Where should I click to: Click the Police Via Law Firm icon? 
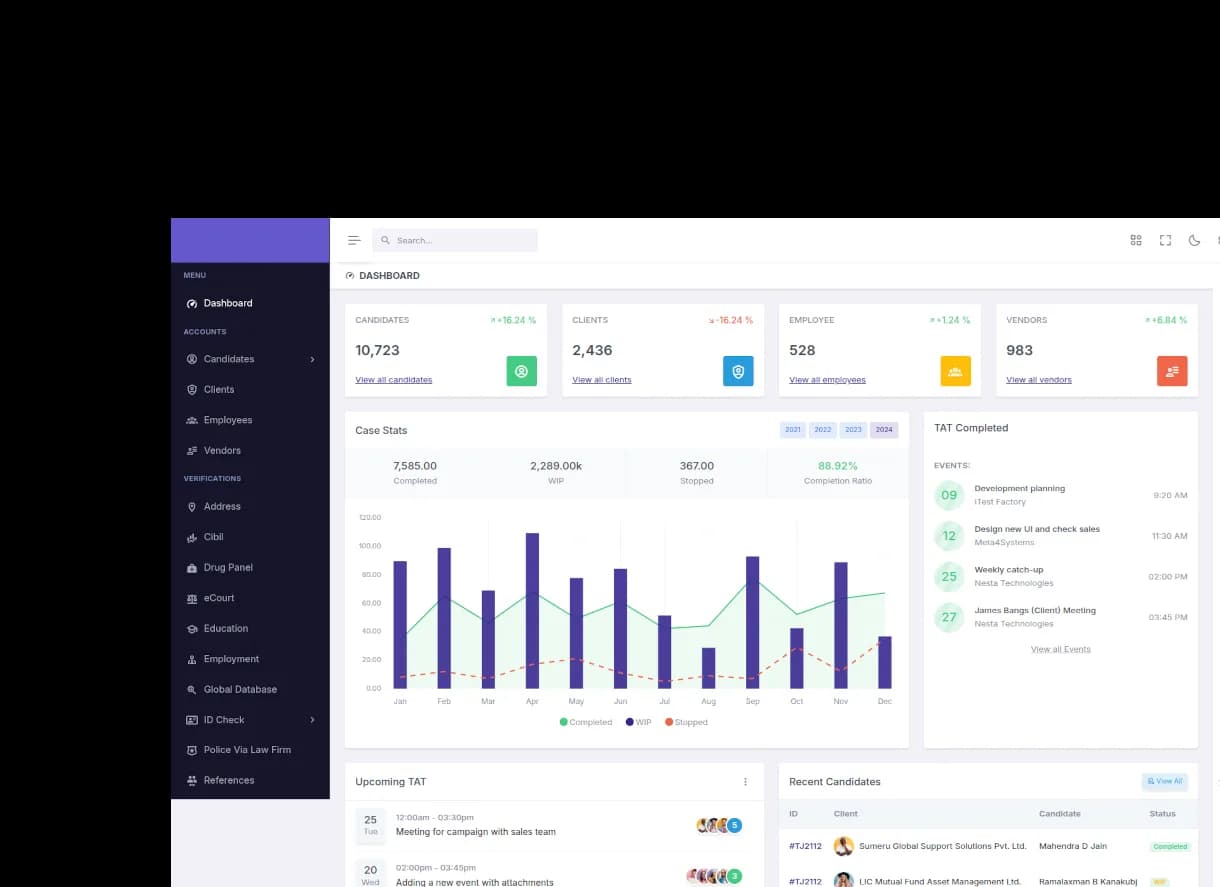(192, 750)
